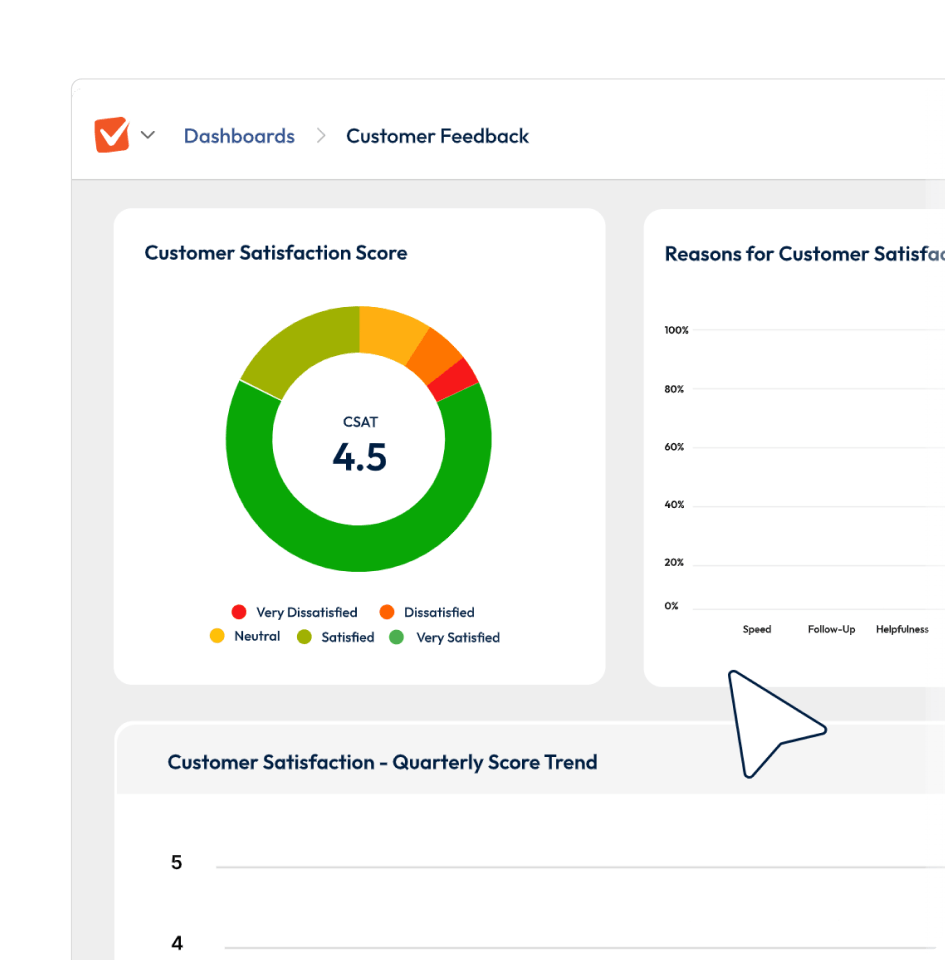
Task: Click the Quarterly Score Trend chart title
Action: coord(383,762)
